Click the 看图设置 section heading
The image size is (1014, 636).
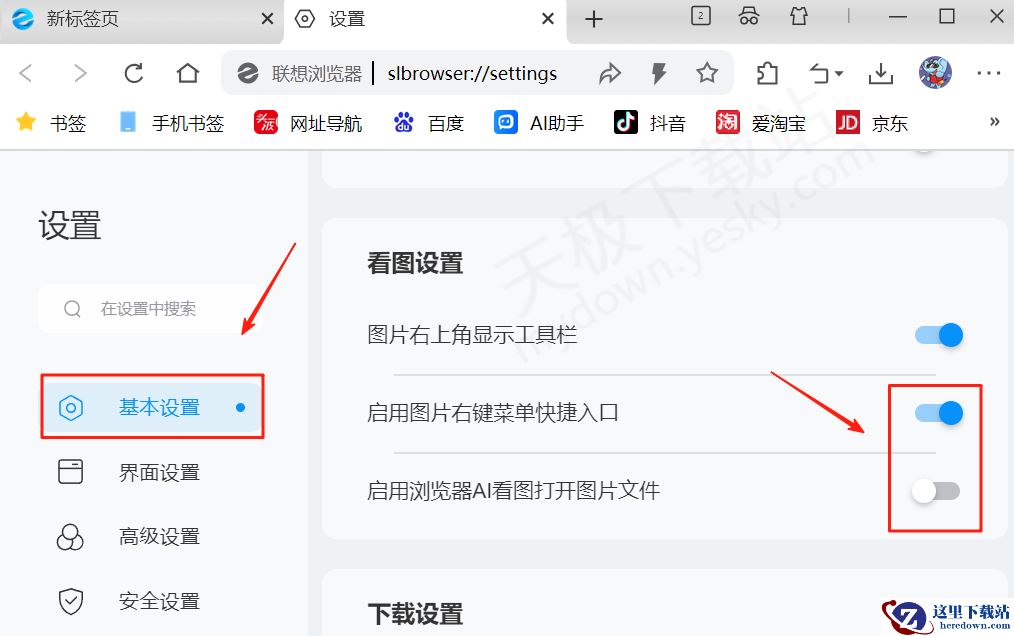click(415, 263)
